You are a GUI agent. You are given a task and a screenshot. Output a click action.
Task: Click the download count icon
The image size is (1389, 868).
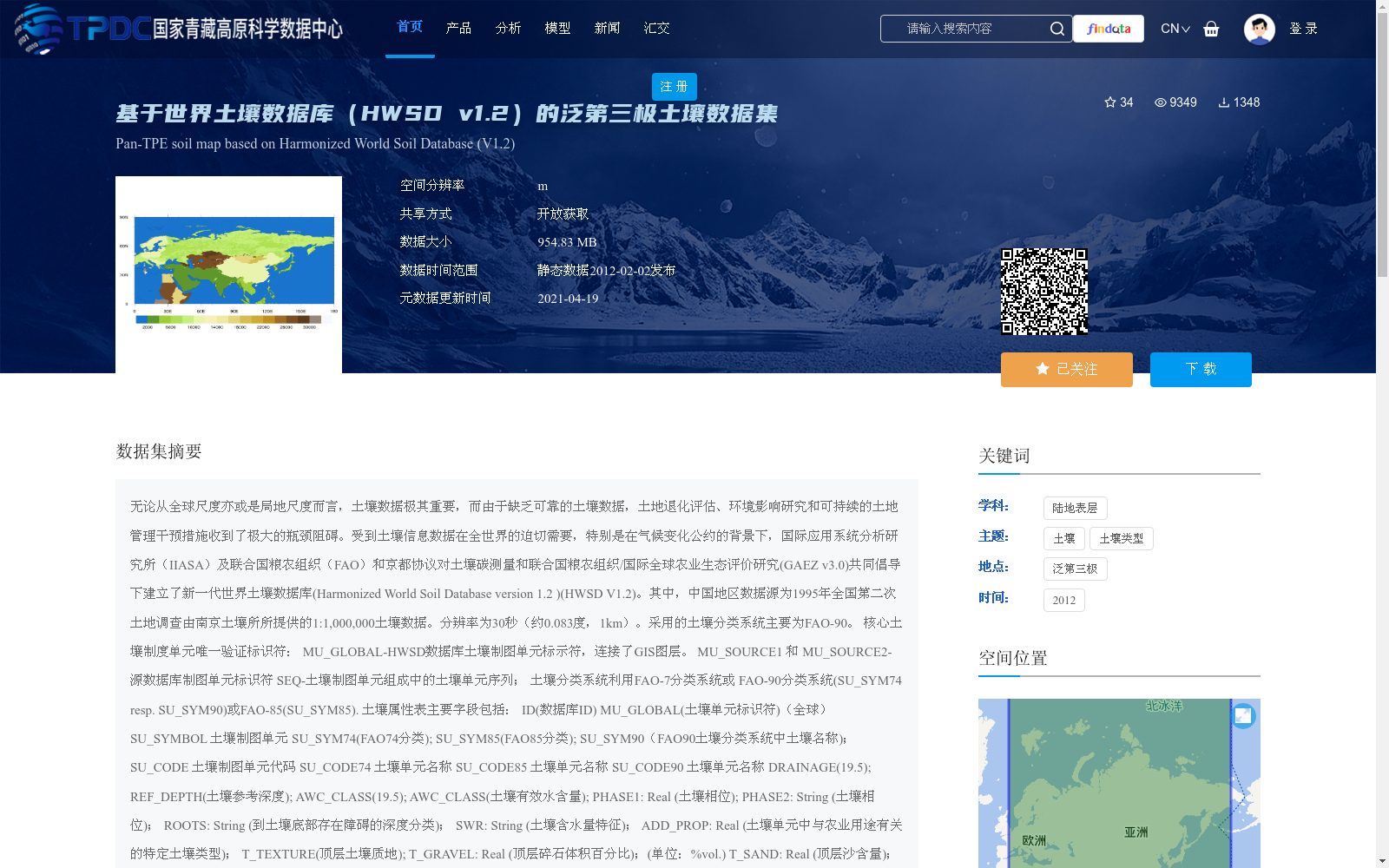[x=1224, y=102]
